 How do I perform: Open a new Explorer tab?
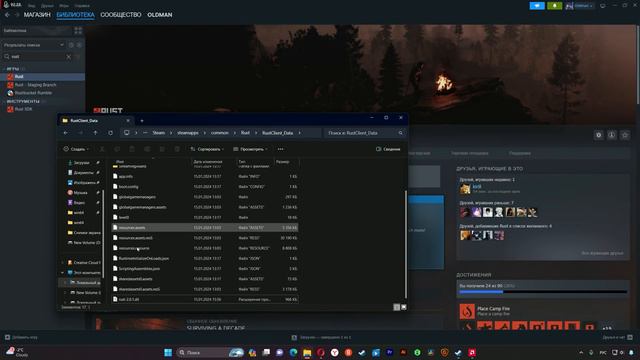coord(142,121)
